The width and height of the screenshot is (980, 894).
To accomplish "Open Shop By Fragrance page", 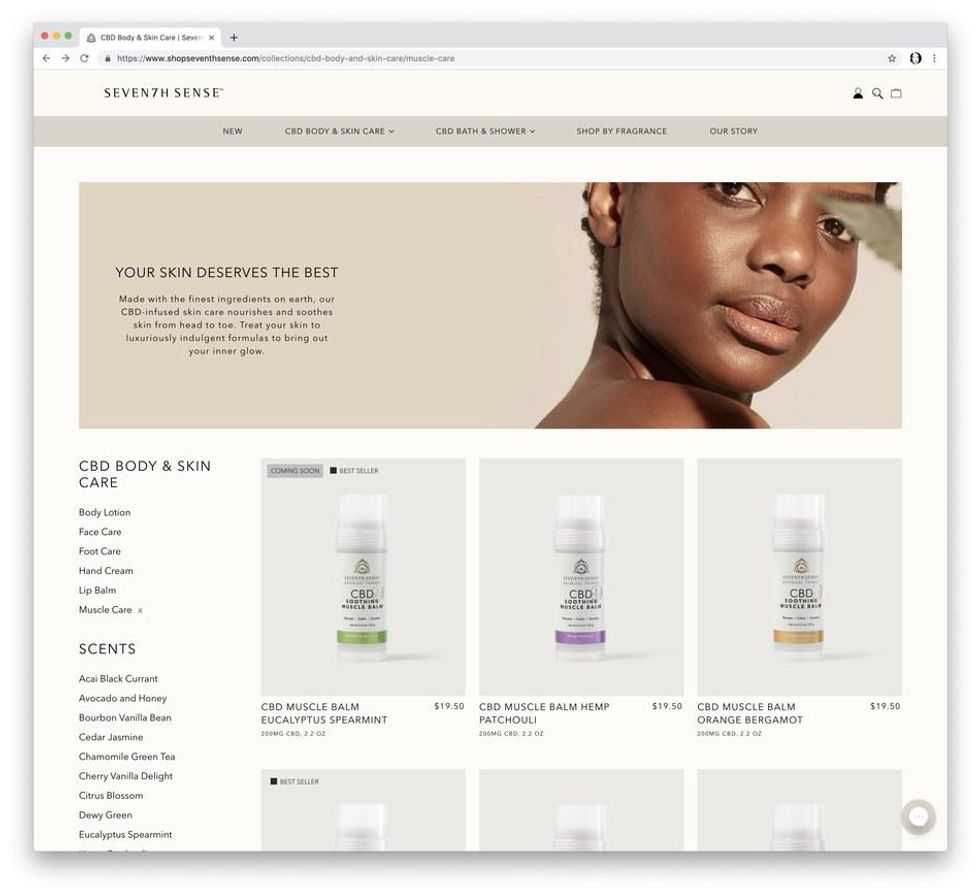I will [621, 131].
